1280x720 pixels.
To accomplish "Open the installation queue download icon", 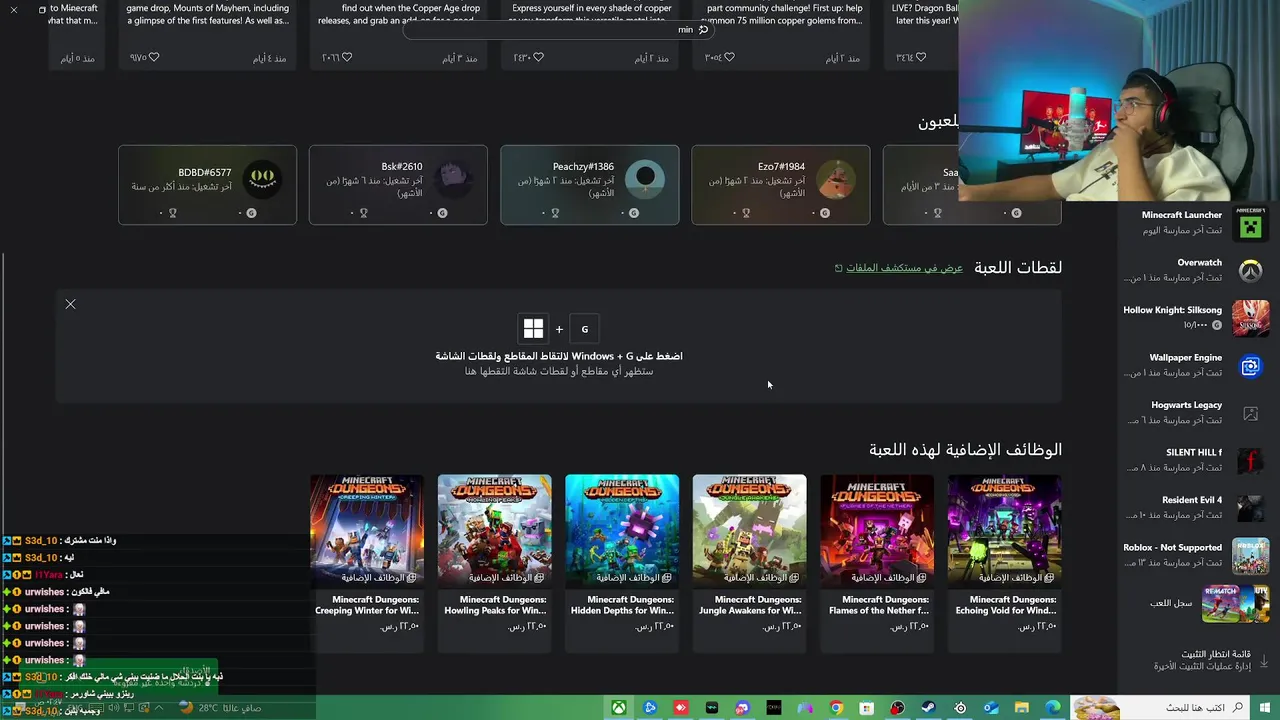I will [x=1263, y=661].
